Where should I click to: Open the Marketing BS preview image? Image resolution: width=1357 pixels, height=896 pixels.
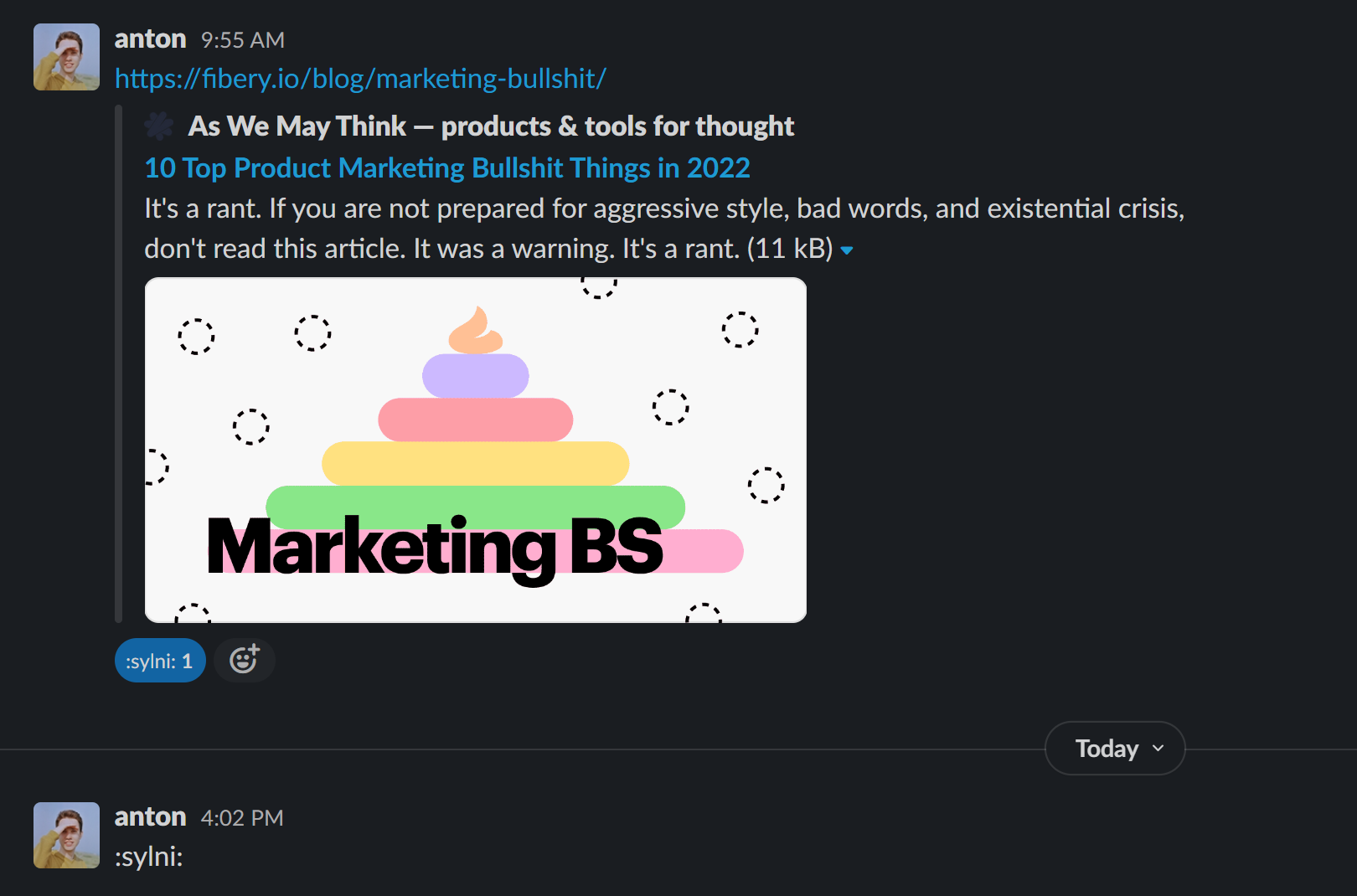(475, 450)
